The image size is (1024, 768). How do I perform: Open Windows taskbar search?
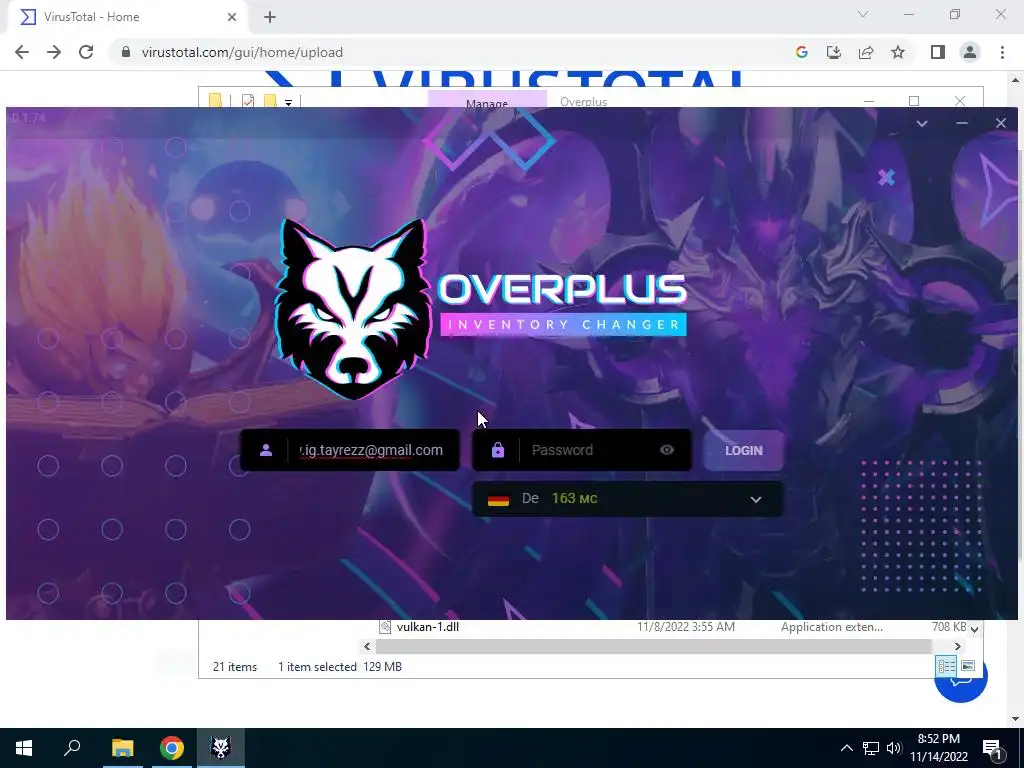[x=72, y=748]
